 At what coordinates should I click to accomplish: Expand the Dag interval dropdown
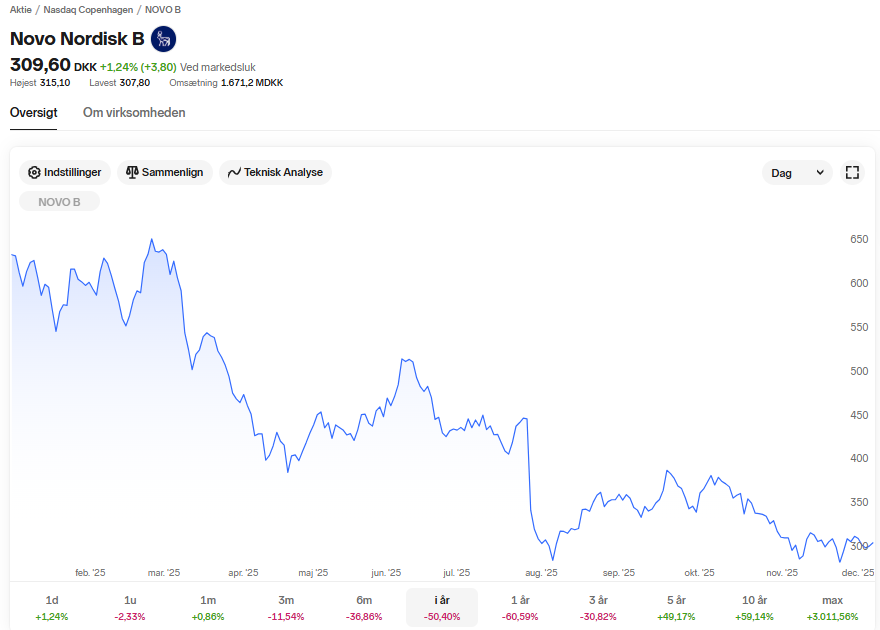tap(797, 173)
